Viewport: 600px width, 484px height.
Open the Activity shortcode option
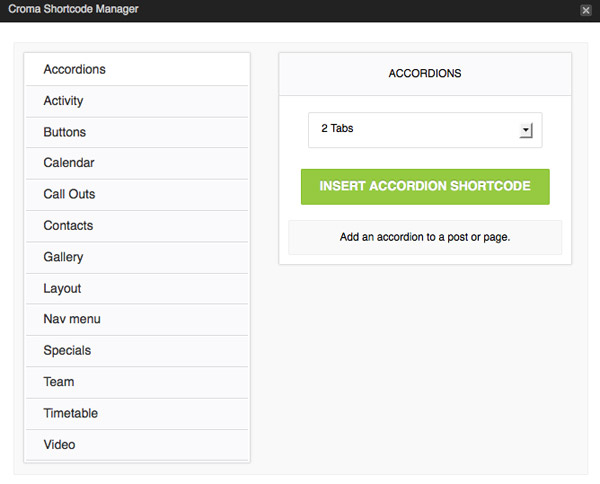[x=137, y=101]
